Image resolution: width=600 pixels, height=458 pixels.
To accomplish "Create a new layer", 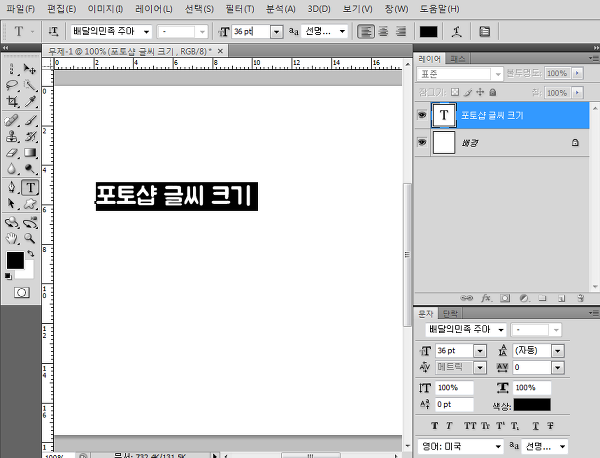I will [561, 298].
